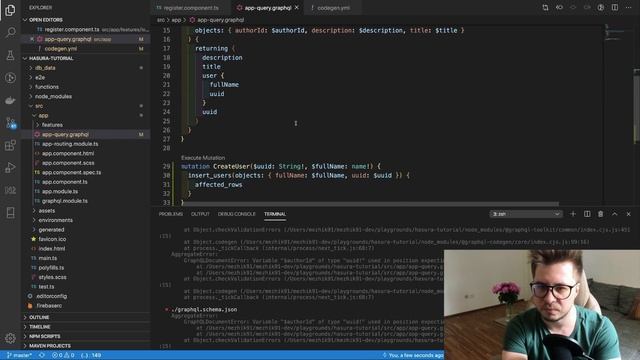Click the master branch status item
640x360 pixels.
coord(19,355)
